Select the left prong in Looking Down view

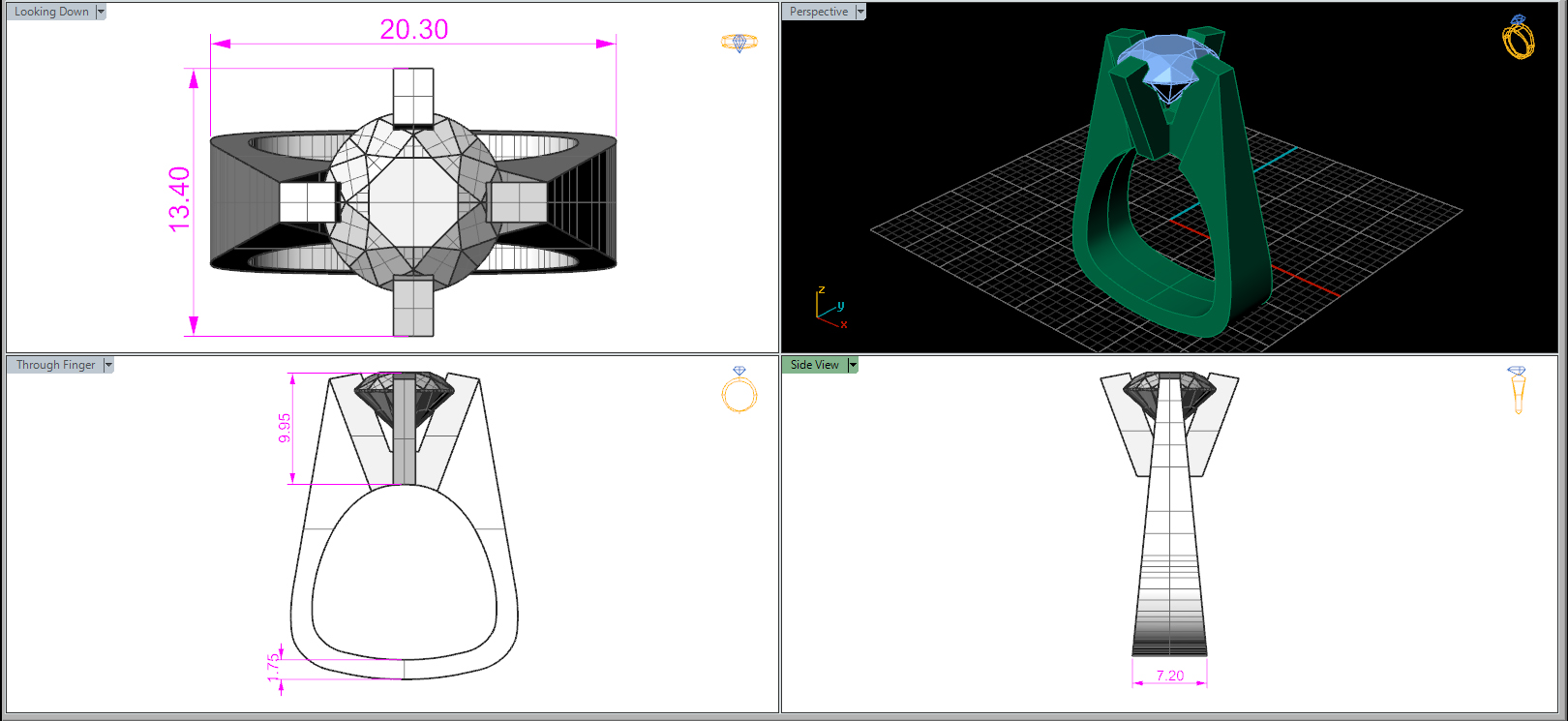click(308, 202)
